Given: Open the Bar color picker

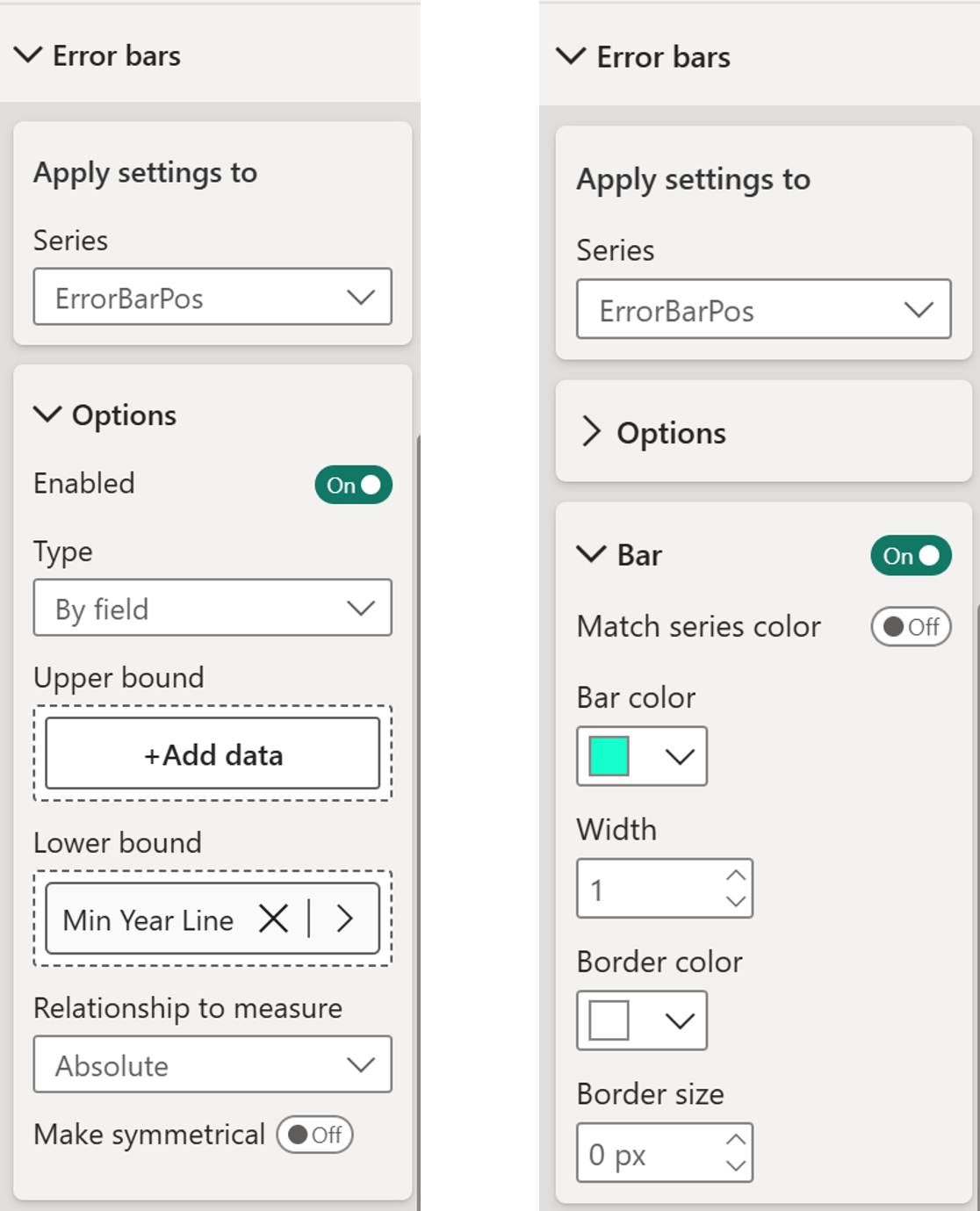Looking at the screenshot, I should click(x=642, y=756).
